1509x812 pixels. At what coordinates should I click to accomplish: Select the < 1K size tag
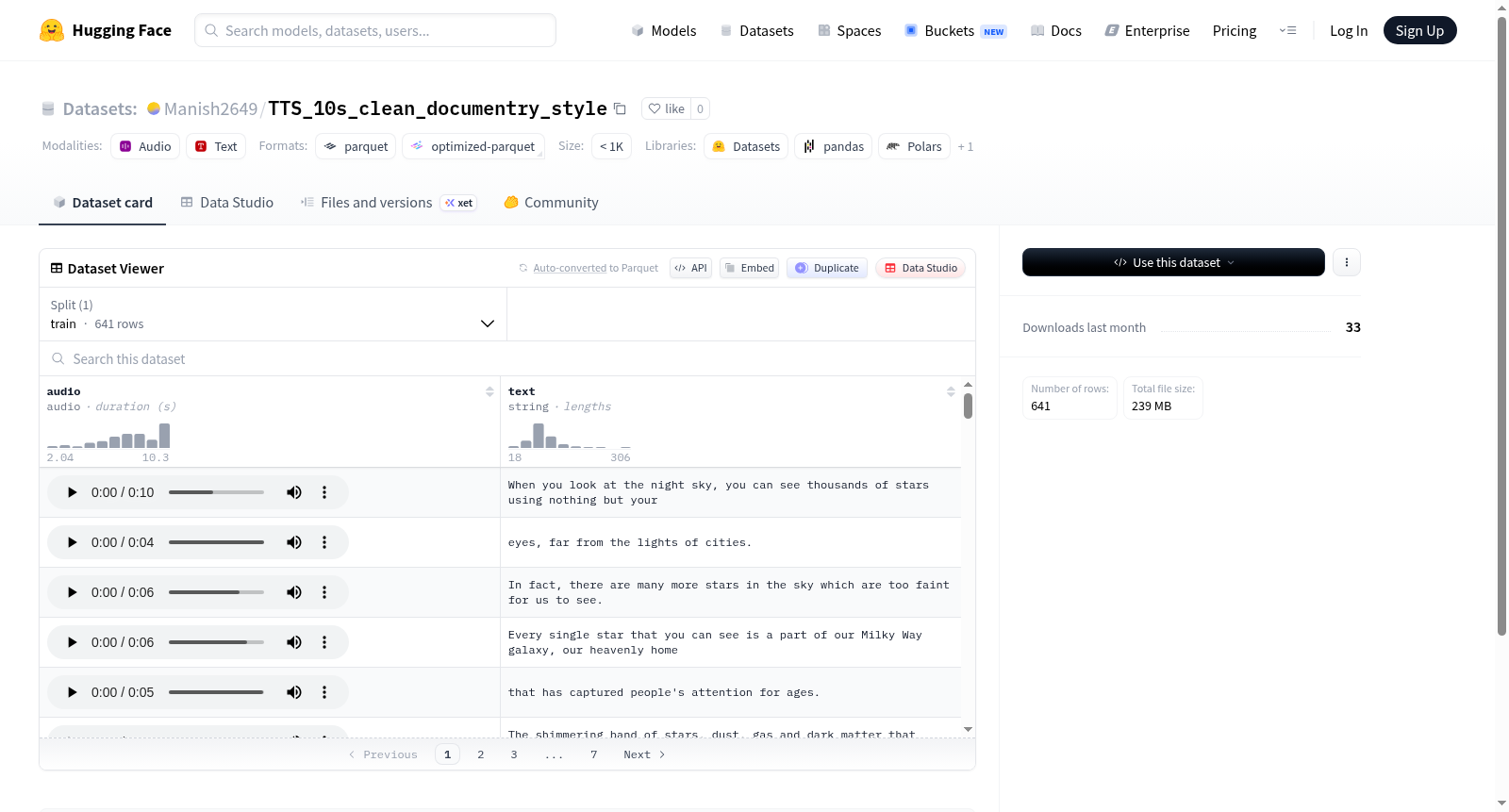[611, 146]
